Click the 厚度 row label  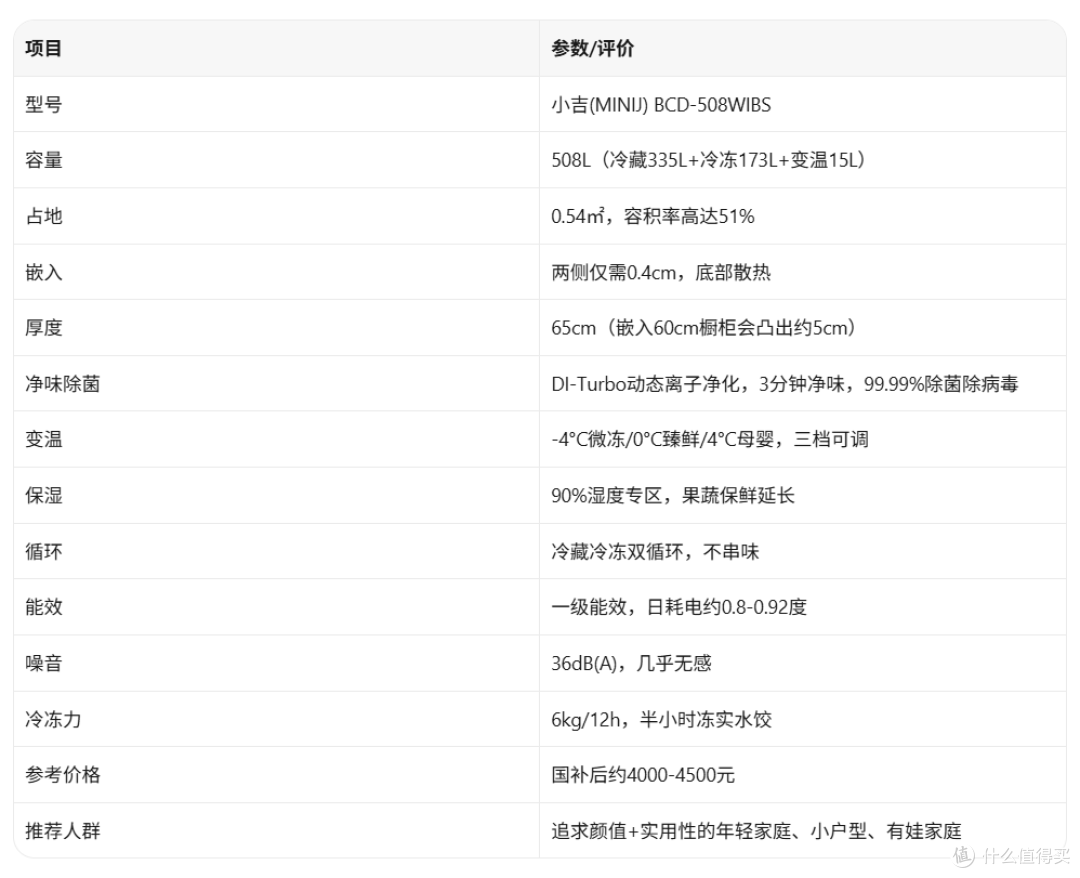pos(43,328)
